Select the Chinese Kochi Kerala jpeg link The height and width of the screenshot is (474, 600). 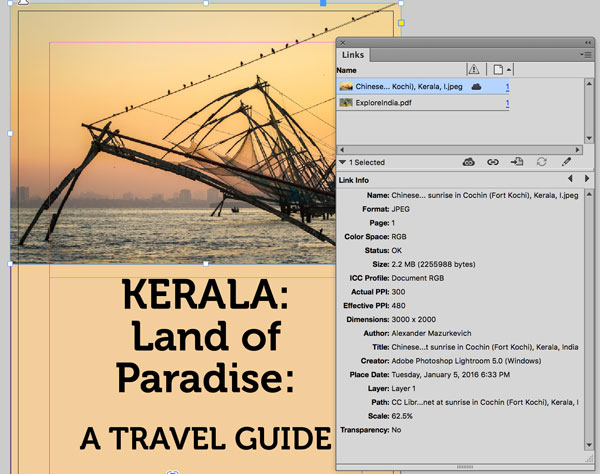pyautogui.click(x=423, y=87)
